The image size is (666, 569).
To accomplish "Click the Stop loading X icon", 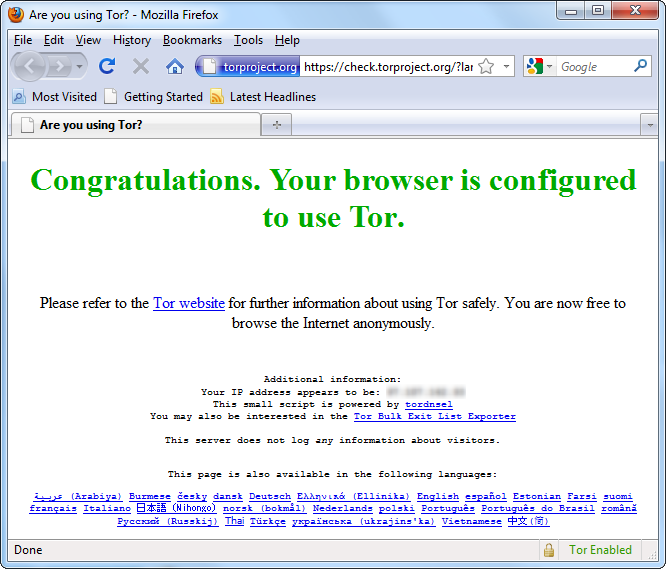I will (141, 66).
